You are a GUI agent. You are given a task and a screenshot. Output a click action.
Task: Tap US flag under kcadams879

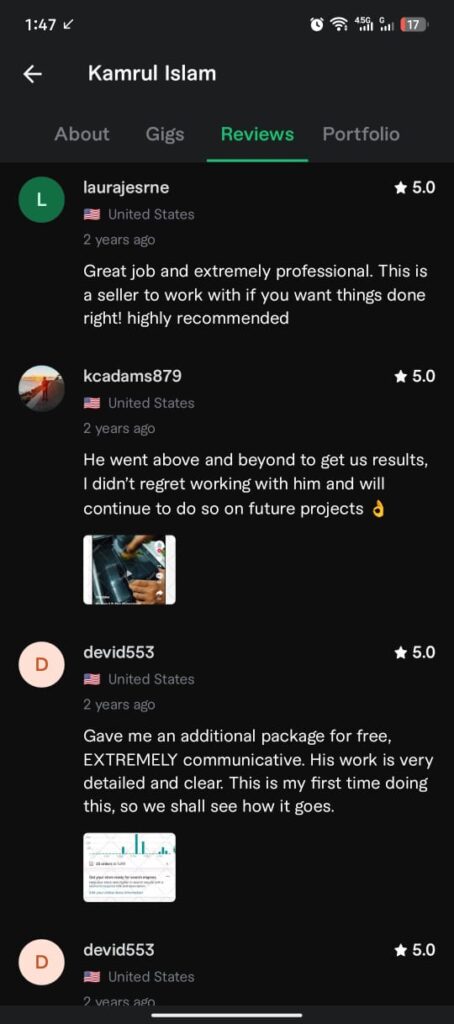tap(91, 403)
